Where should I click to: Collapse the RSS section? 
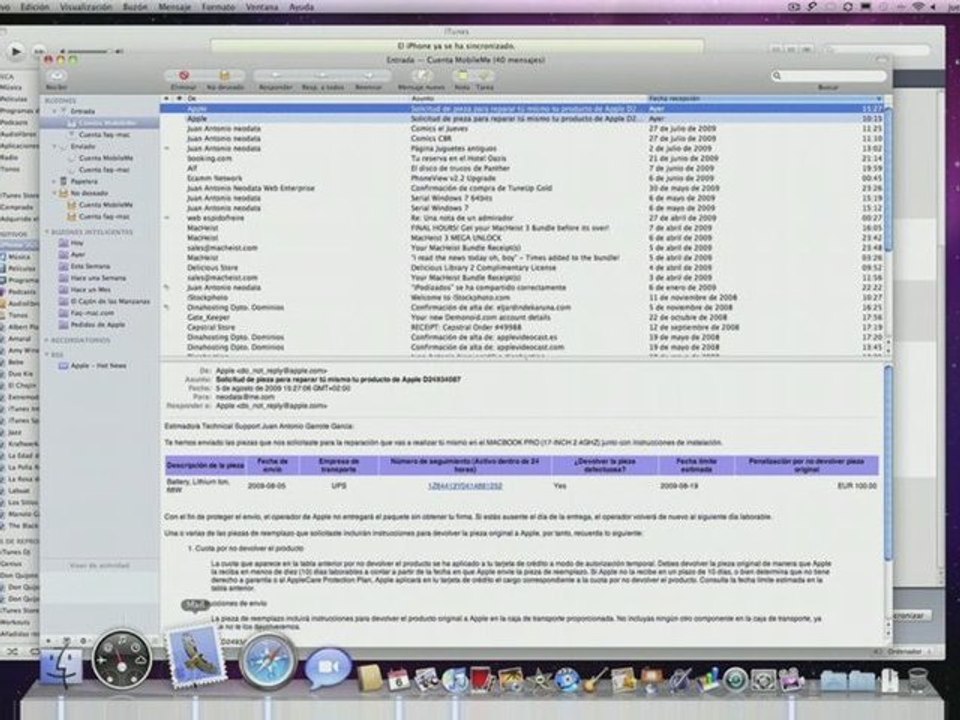coord(47,354)
